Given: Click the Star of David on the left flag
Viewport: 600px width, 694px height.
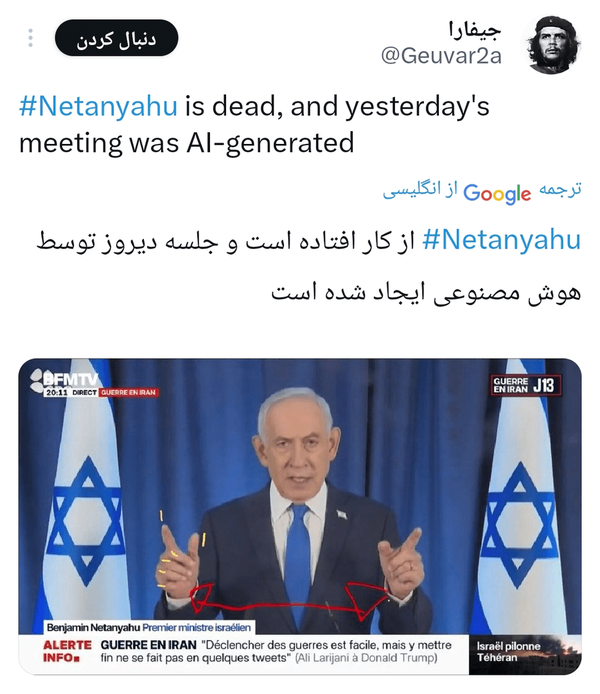Looking at the screenshot, I should pos(85,521).
